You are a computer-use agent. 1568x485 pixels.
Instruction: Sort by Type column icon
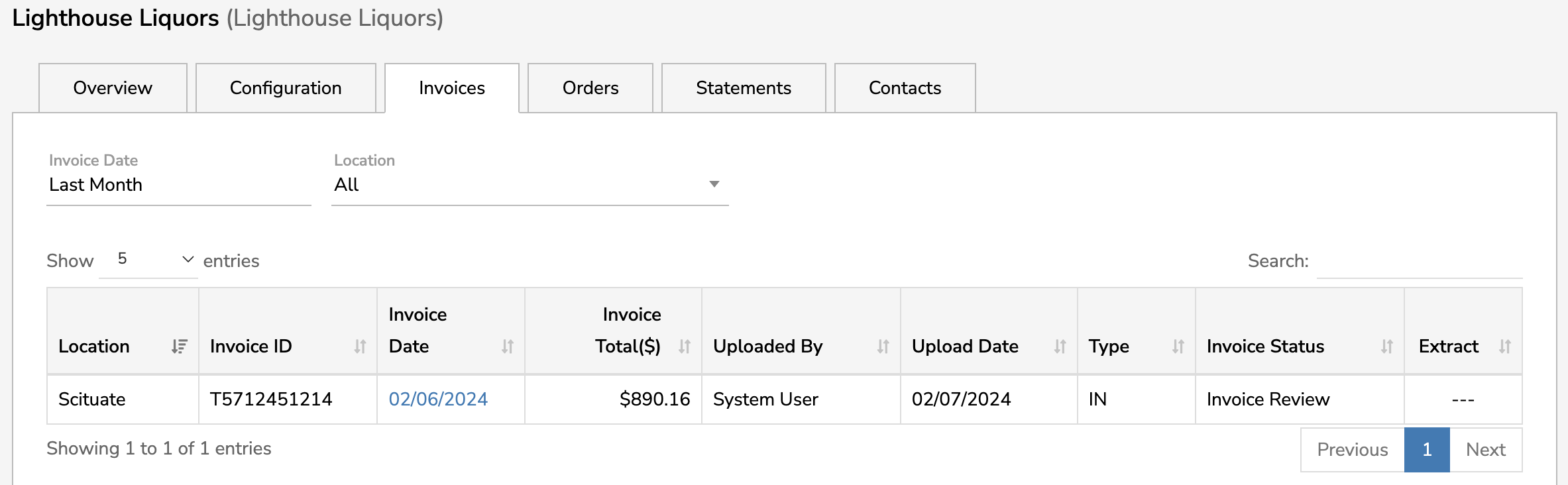[1178, 347]
